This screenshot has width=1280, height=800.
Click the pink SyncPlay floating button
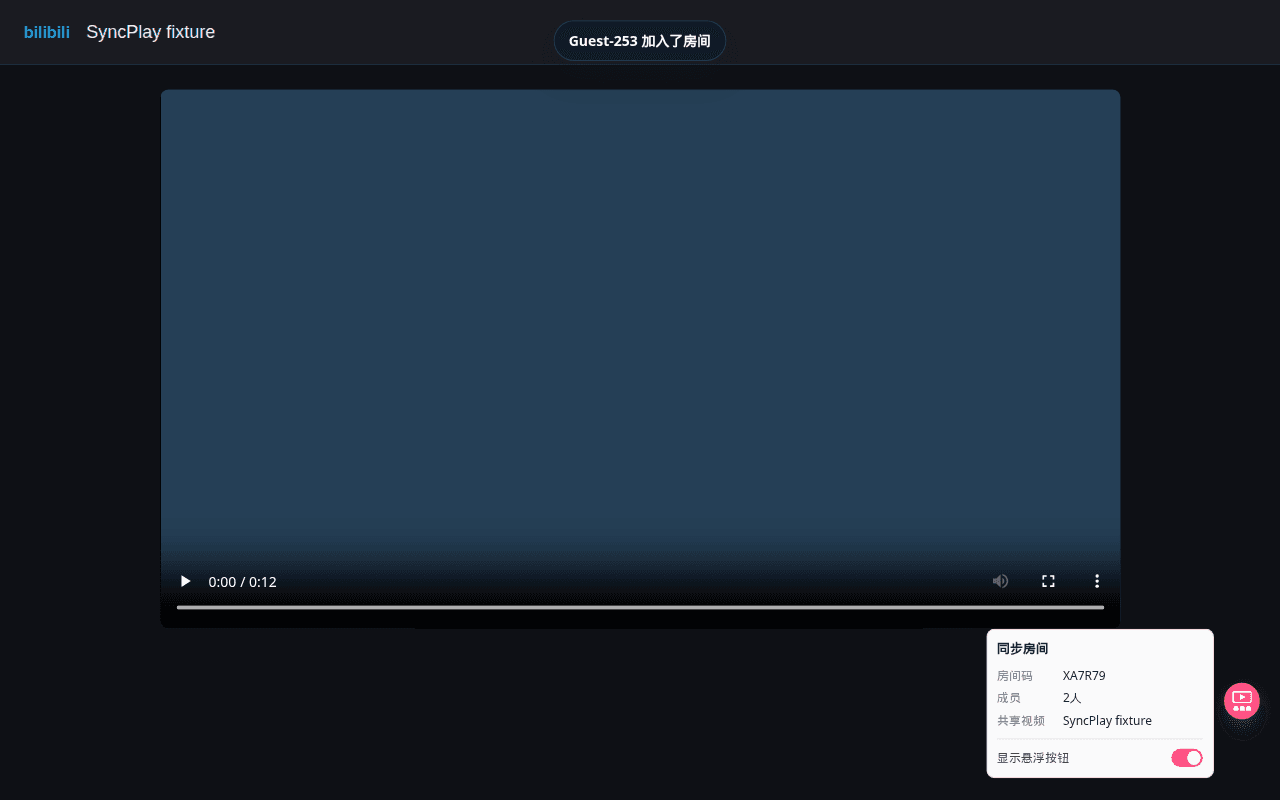click(x=1242, y=701)
